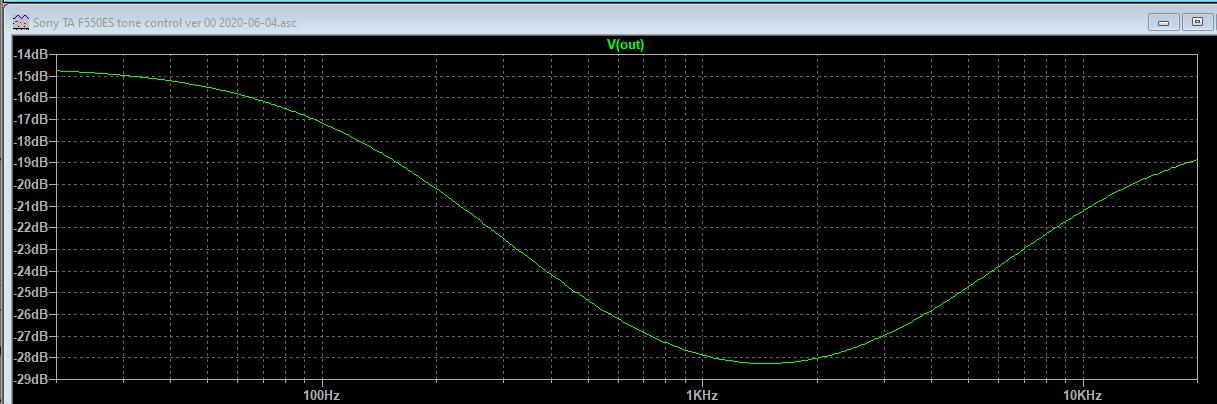
Task: Click the -22dB axis label
Action: 31,228
